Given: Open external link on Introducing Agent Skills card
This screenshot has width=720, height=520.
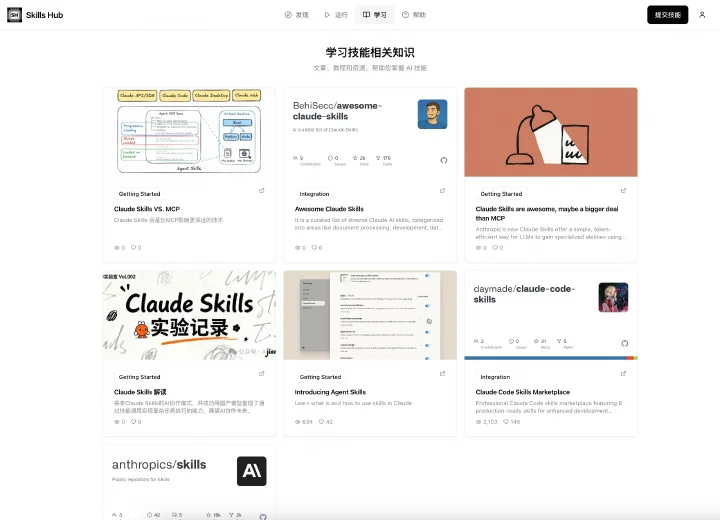Looking at the screenshot, I should click(443, 374).
